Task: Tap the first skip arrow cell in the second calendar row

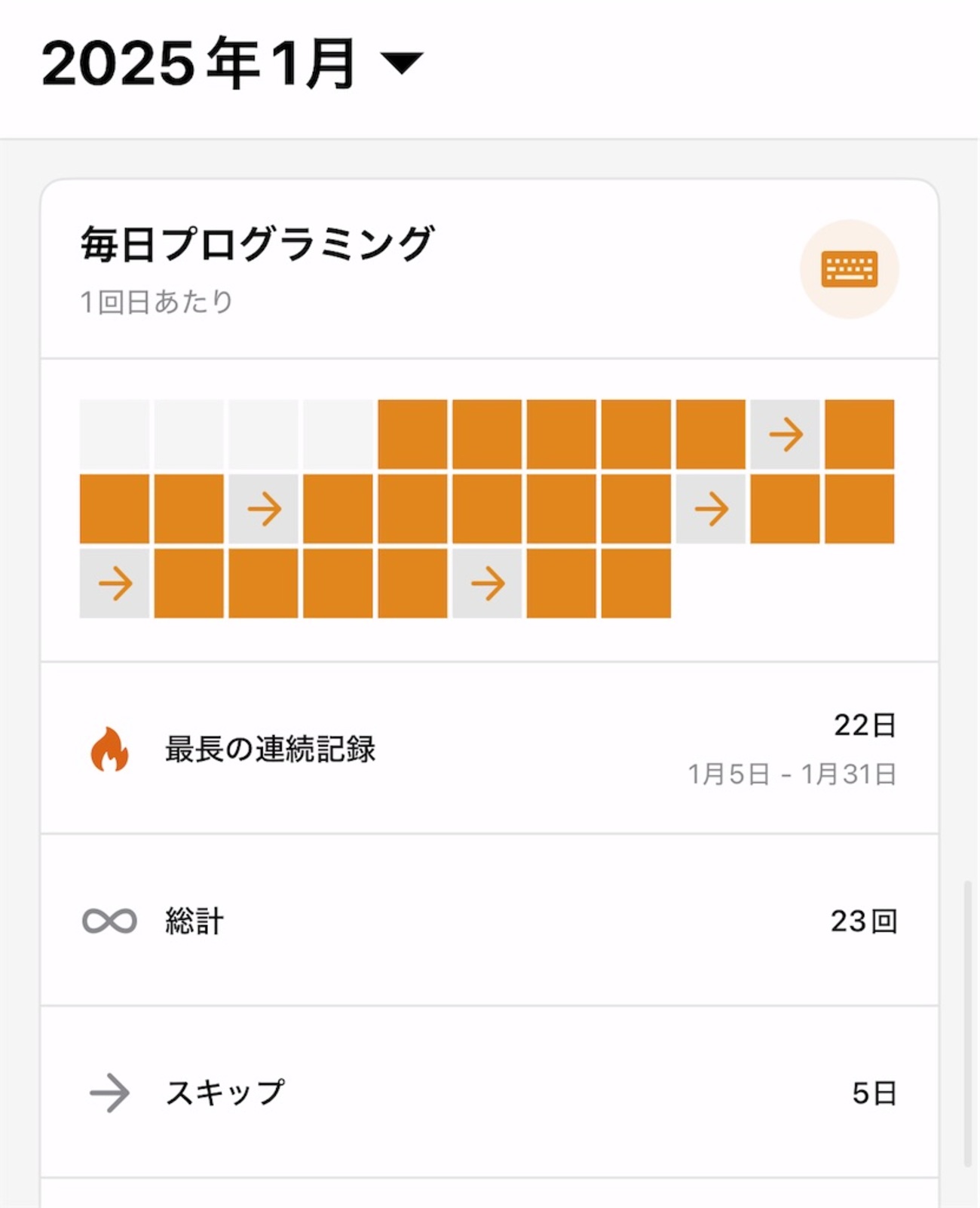Action: pyautogui.click(x=264, y=509)
